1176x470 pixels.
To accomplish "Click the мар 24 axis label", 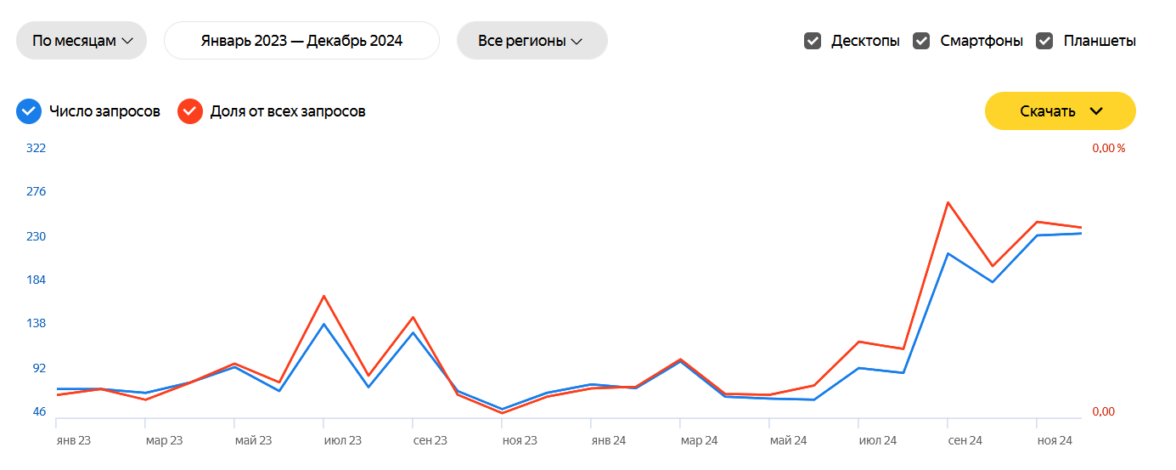I will coord(699,440).
